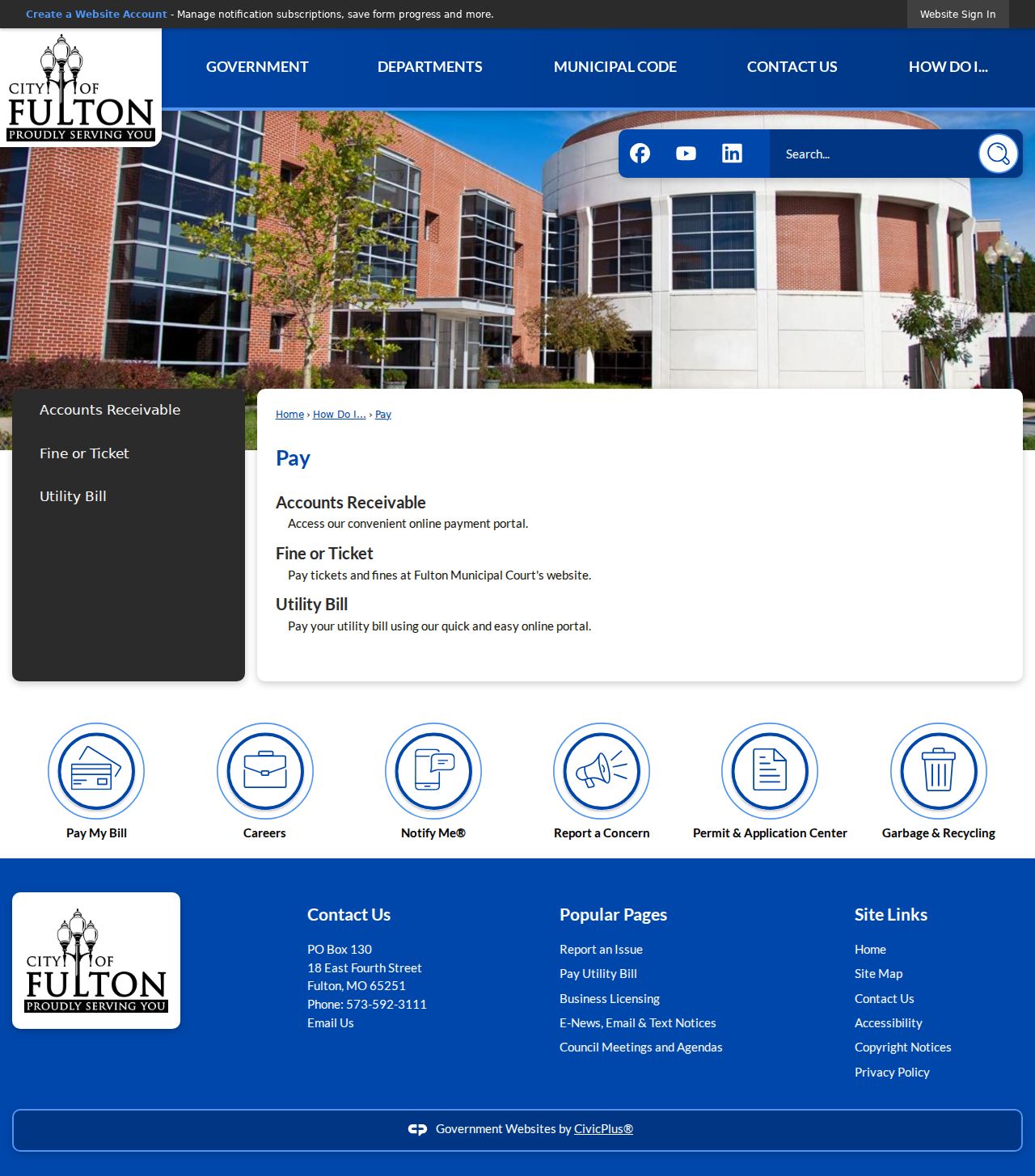Open the Departments menu
The height and width of the screenshot is (1176, 1035).
(x=430, y=67)
